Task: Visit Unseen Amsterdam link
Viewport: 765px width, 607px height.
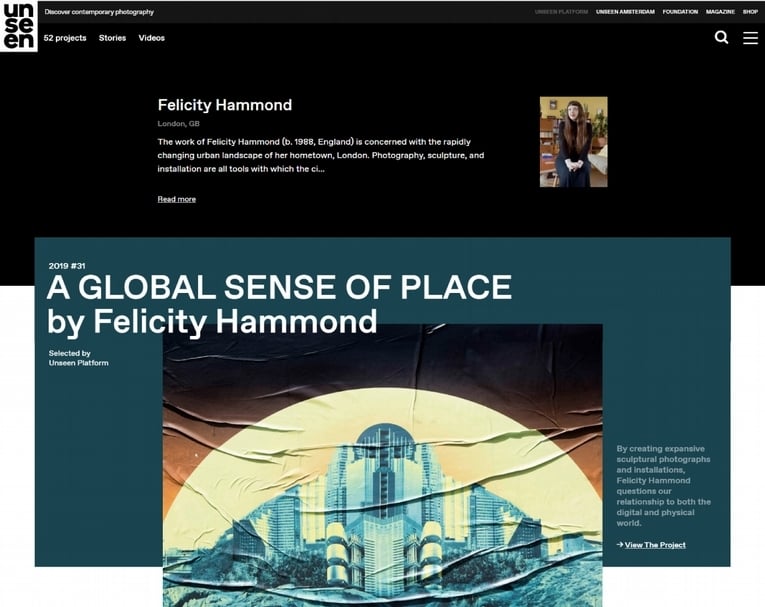Action: pos(625,12)
